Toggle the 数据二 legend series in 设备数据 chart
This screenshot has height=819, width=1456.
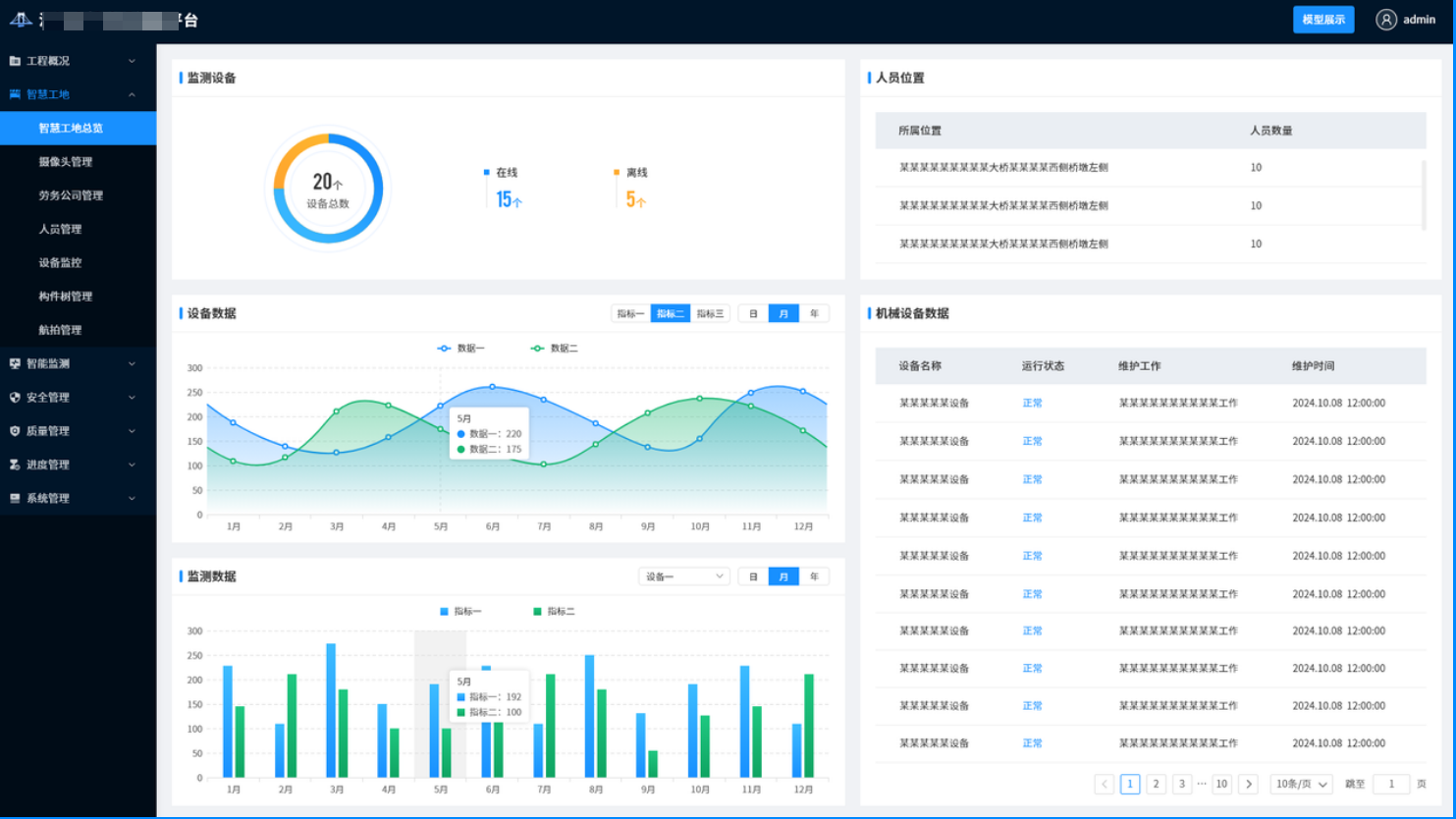click(x=555, y=349)
